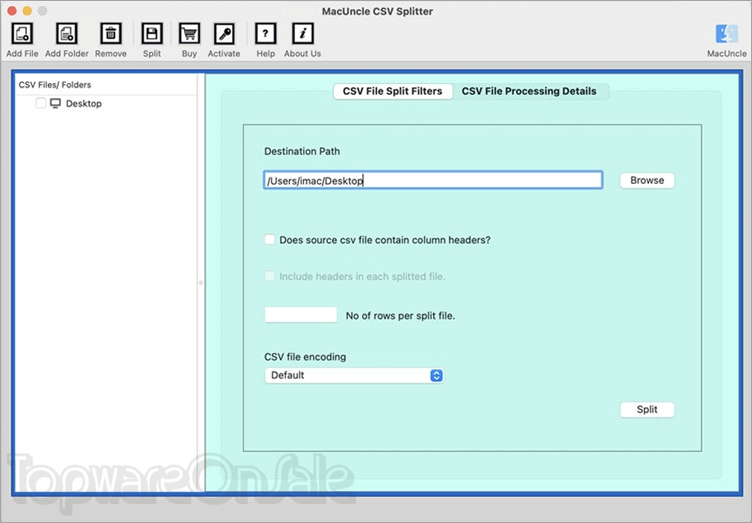Image resolution: width=752 pixels, height=523 pixels.
Task: Click the CSV file encoding label
Action: coord(305,357)
